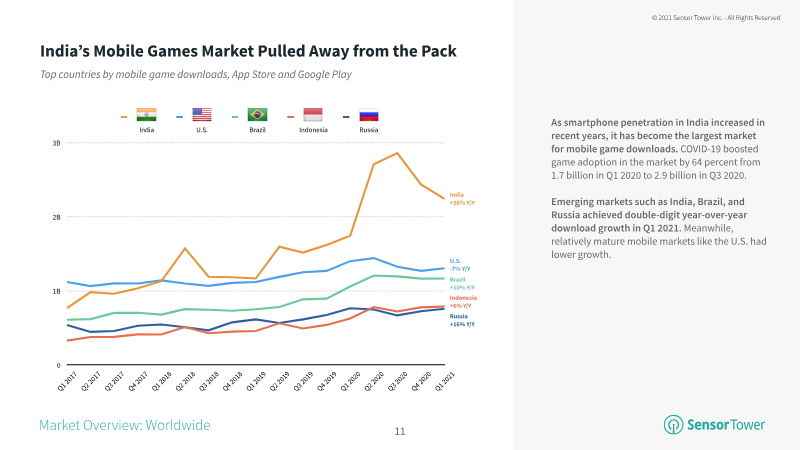800x450 pixels.
Task: Click the U.S. -7% Y/Y line label
Action: pyautogui.click(x=460, y=265)
